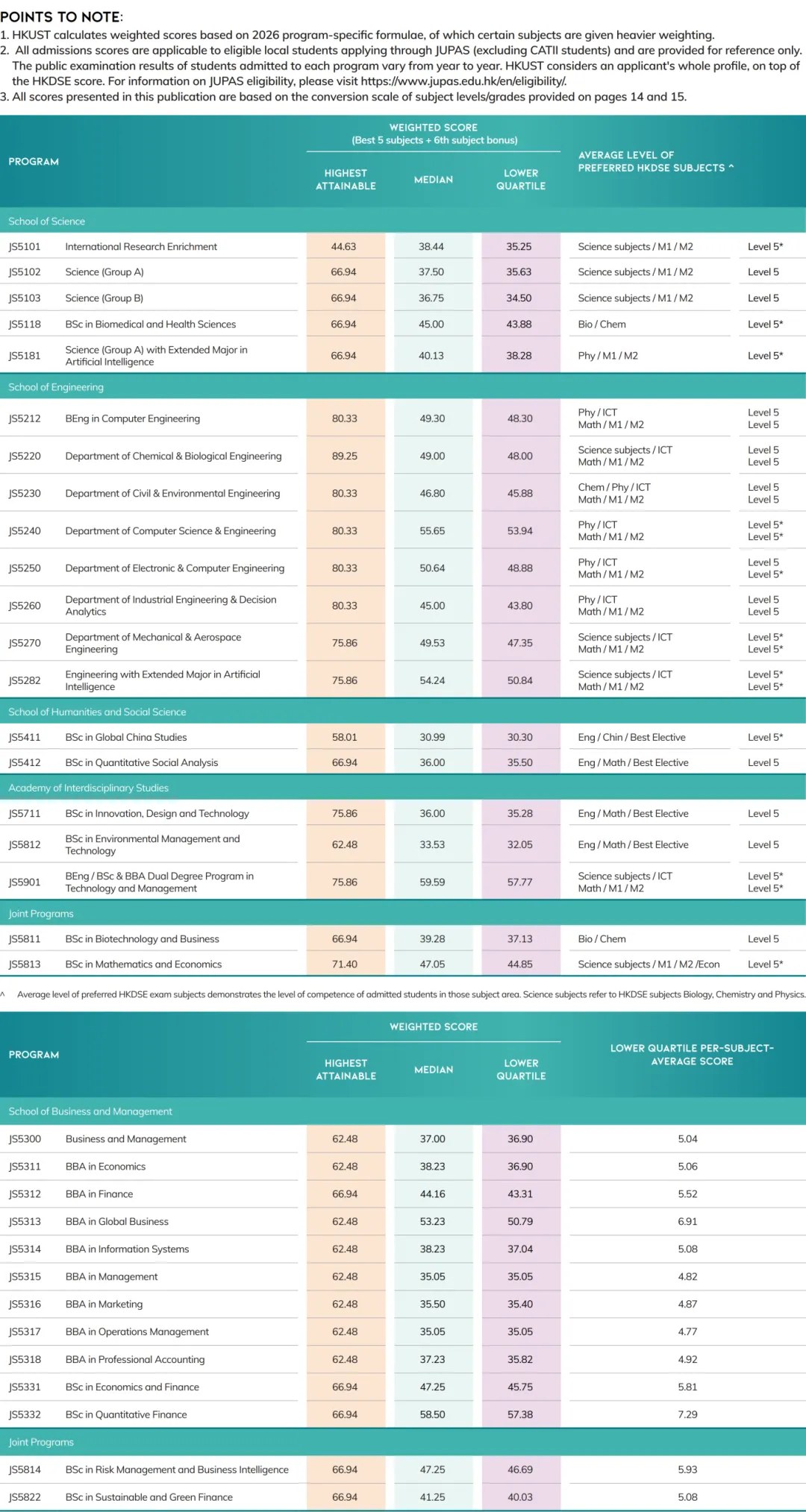
Task: Select "BBA in Professional Accounting"
Action: tap(135, 1360)
